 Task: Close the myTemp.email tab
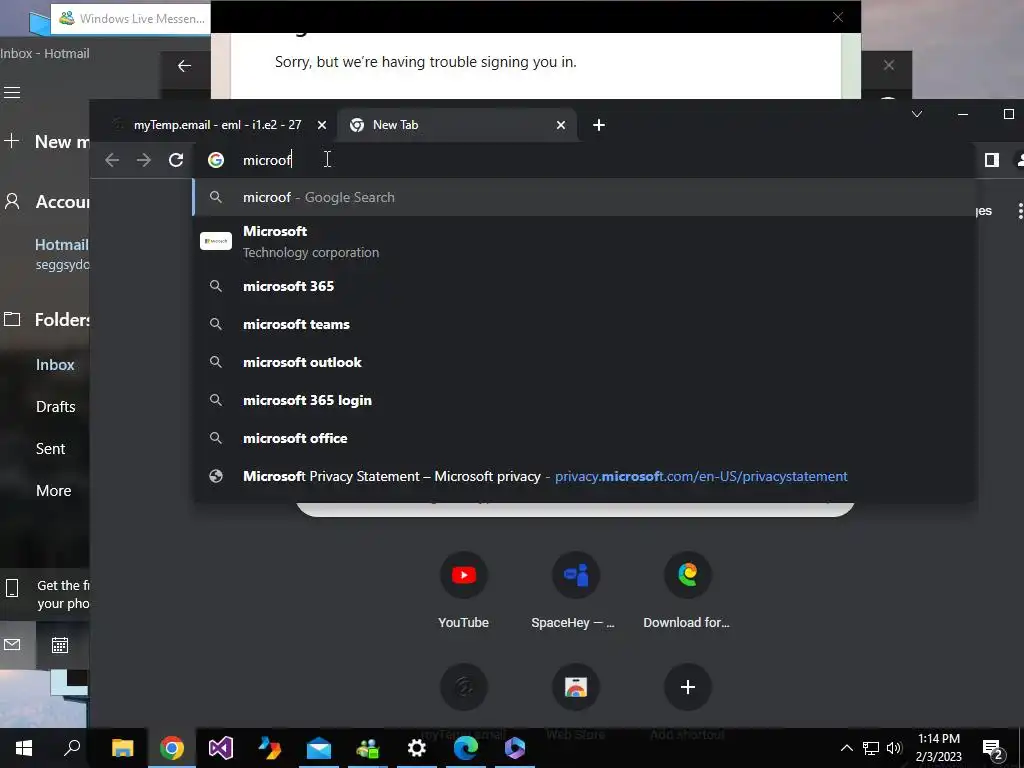tap(322, 125)
